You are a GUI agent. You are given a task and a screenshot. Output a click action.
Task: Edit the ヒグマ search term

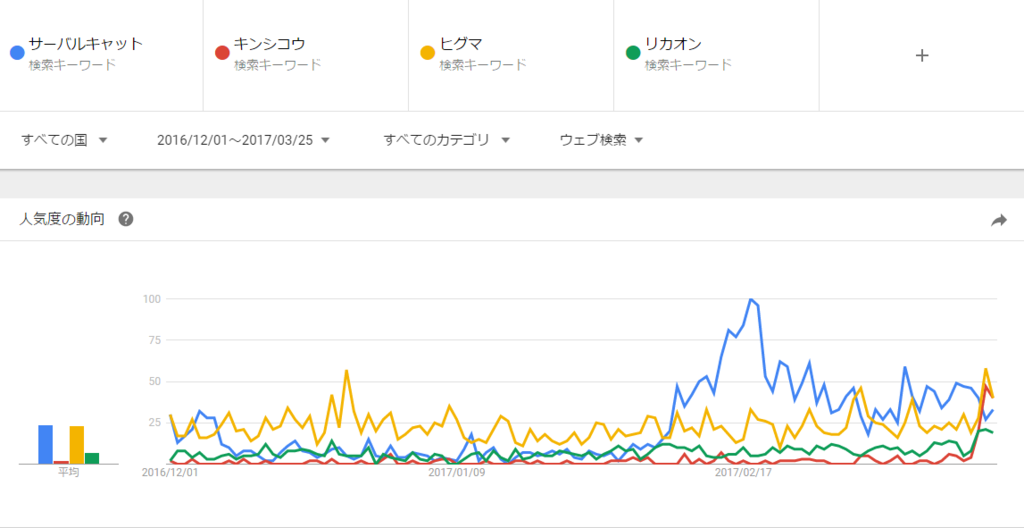coord(511,56)
